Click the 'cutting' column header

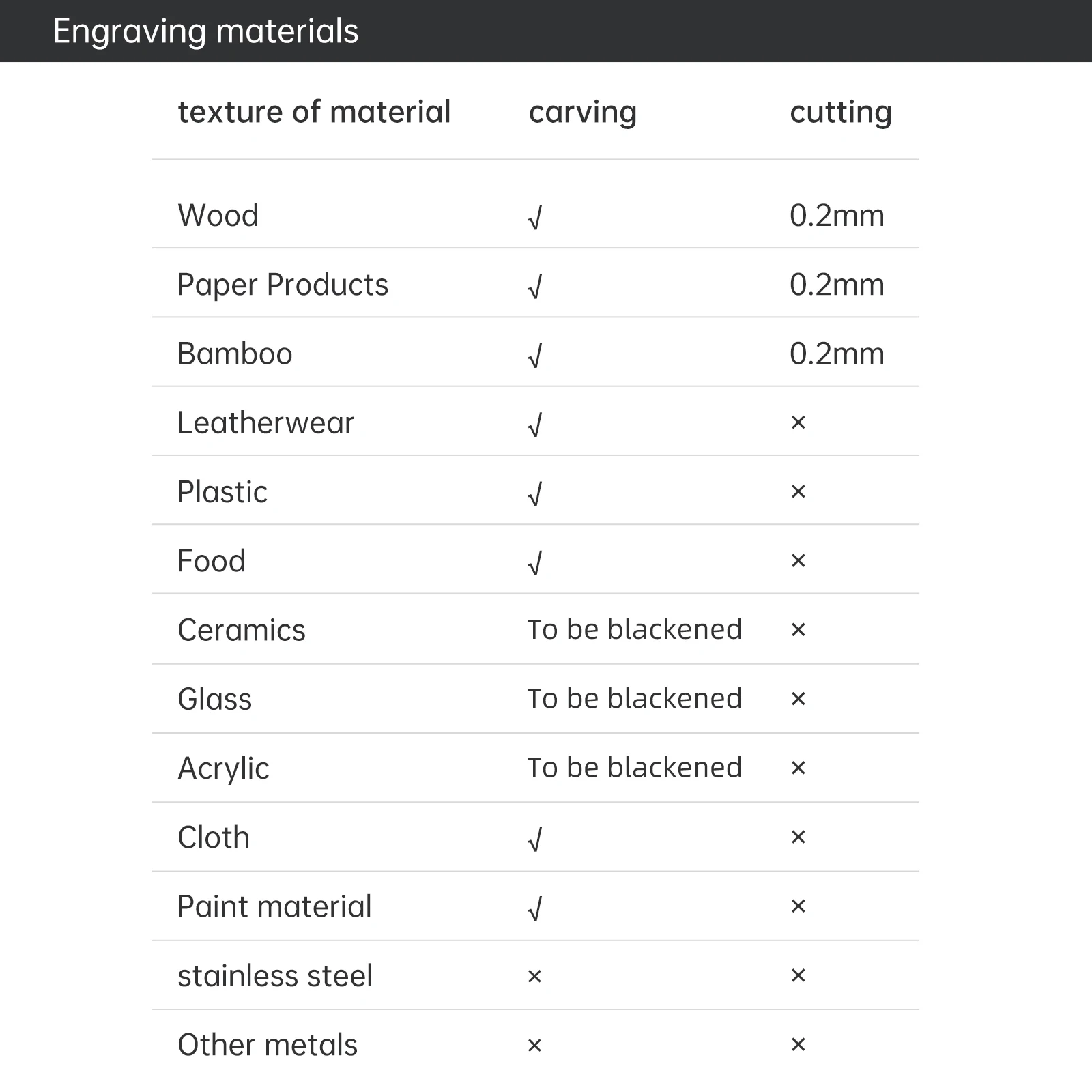tap(840, 113)
